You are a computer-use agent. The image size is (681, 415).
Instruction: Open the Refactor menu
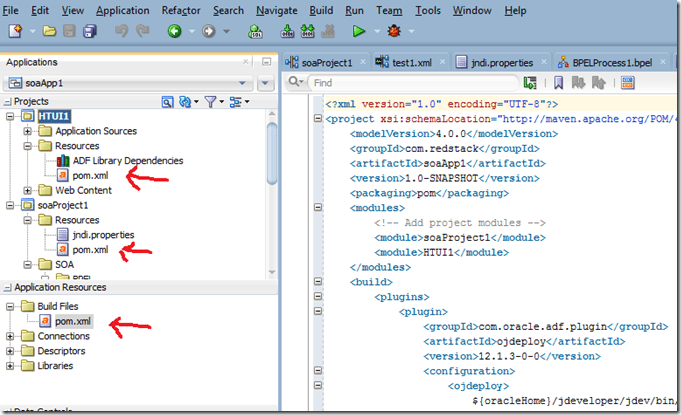pos(181,10)
